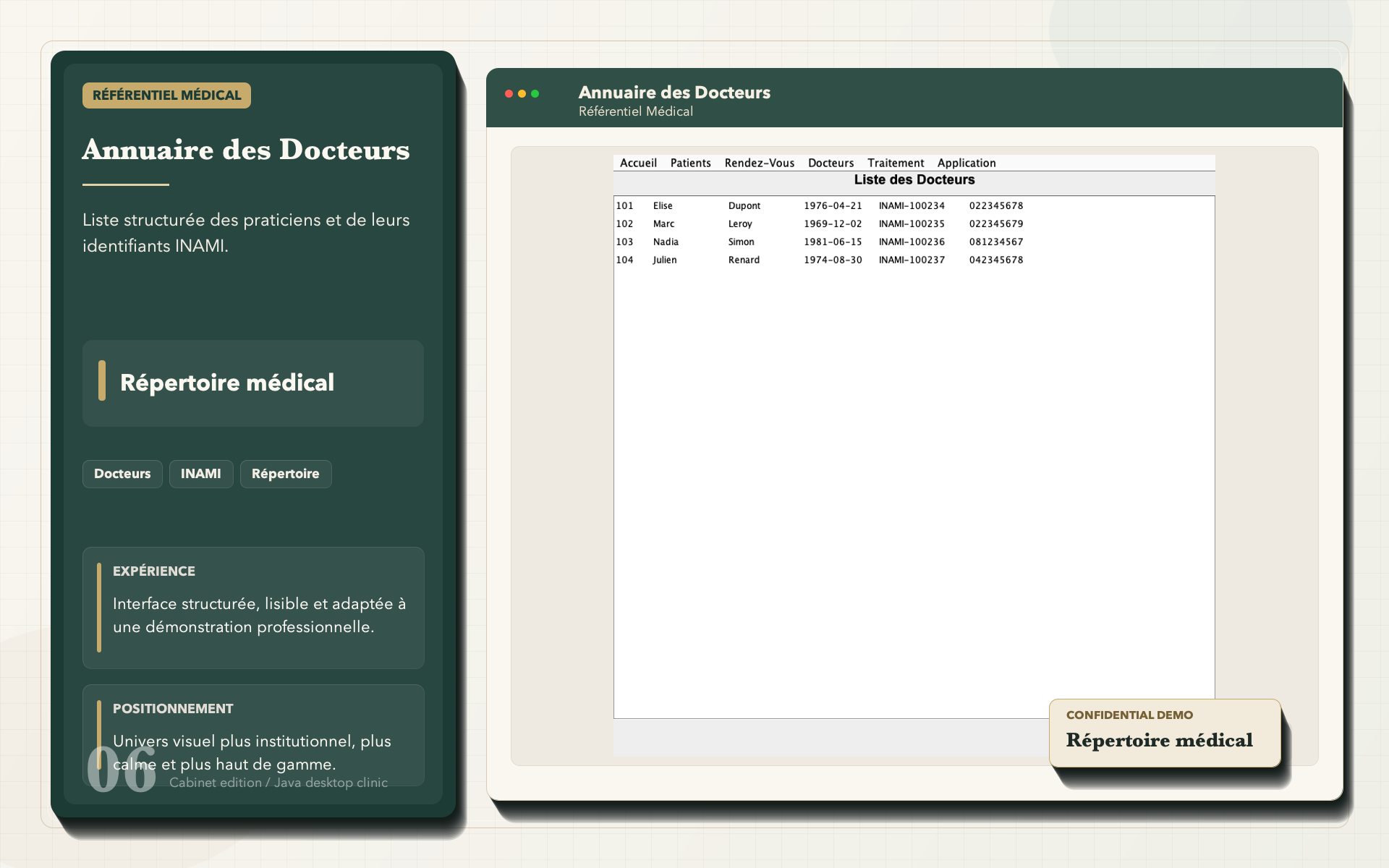This screenshot has height=868, width=1389.
Task: Select birth date 1969-12-02
Action: 833,224
